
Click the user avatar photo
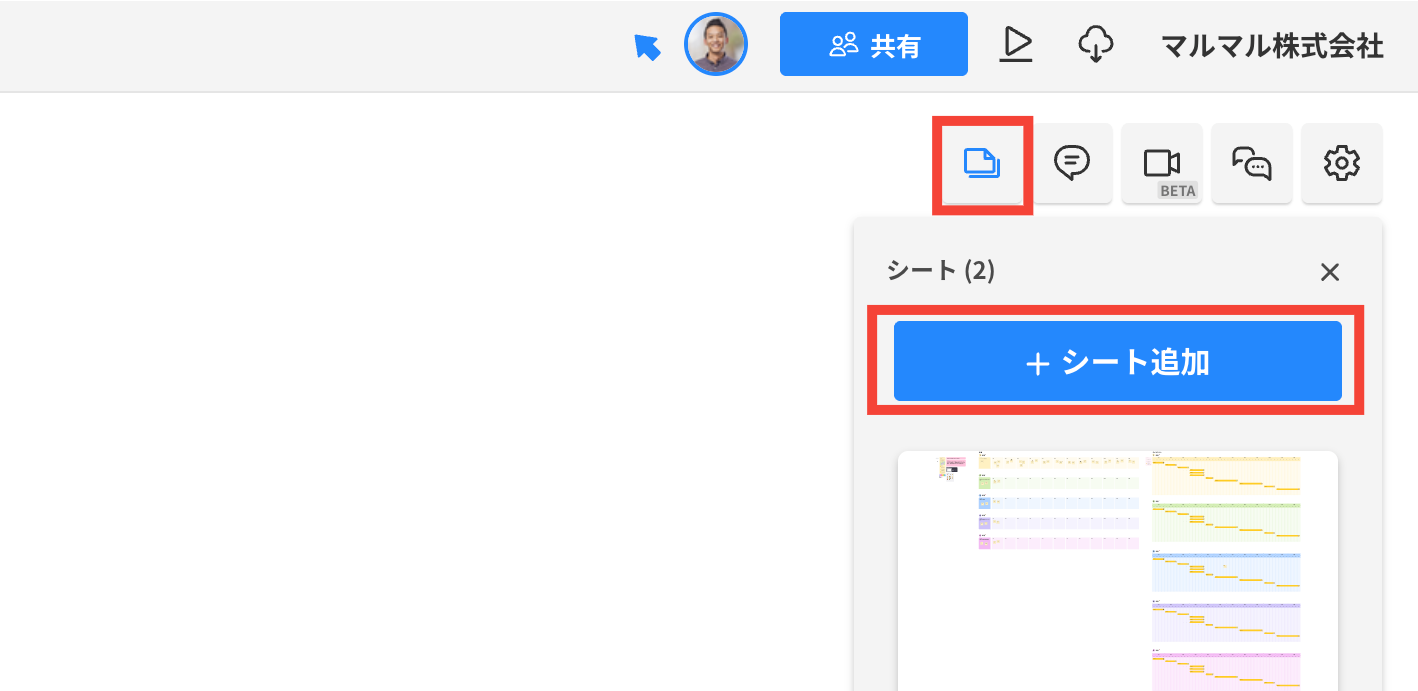(716, 44)
